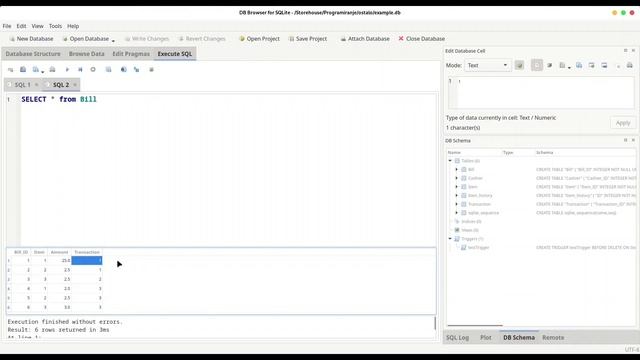
Task: Click the Apply button in Edit Database Cell
Action: click(x=623, y=123)
